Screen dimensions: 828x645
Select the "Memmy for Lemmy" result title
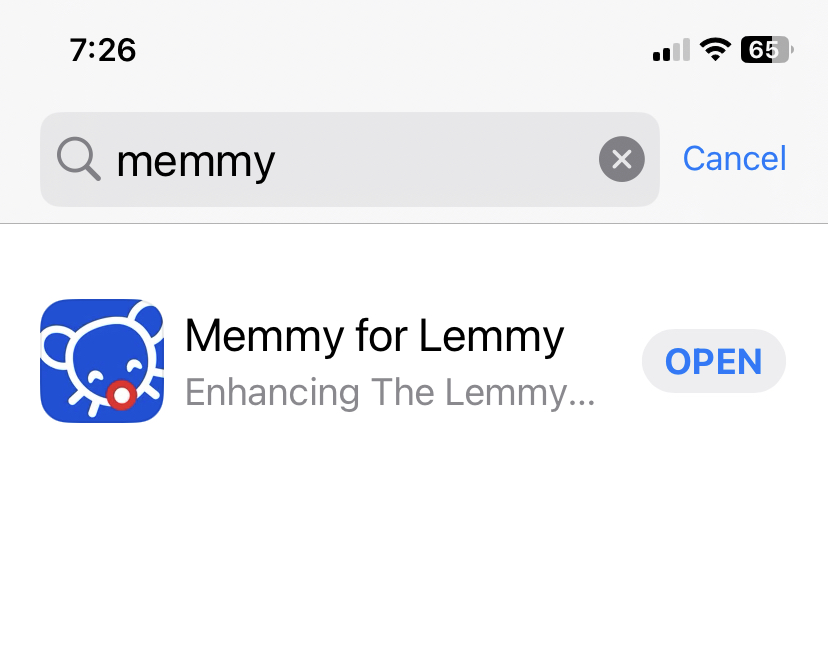(374, 336)
